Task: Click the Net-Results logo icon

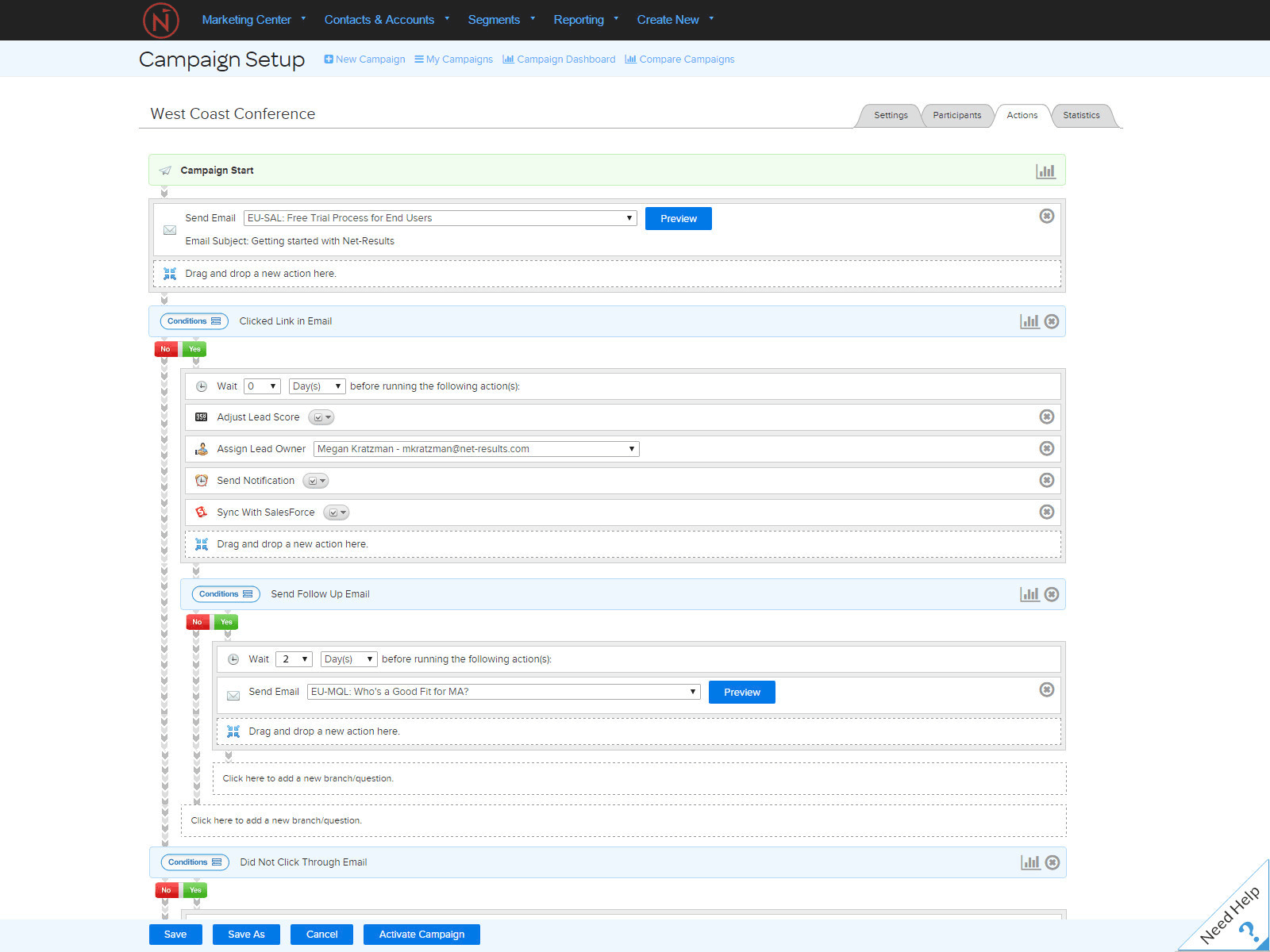Action: [161, 20]
